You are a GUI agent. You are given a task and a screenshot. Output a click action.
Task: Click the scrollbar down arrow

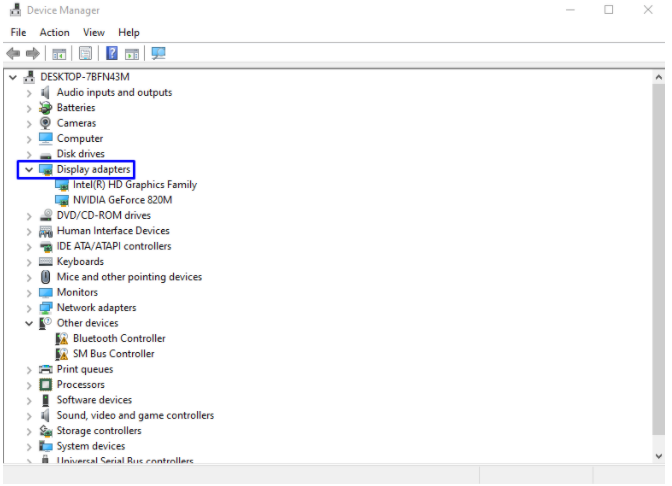pyautogui.click(x=659, y=456)
